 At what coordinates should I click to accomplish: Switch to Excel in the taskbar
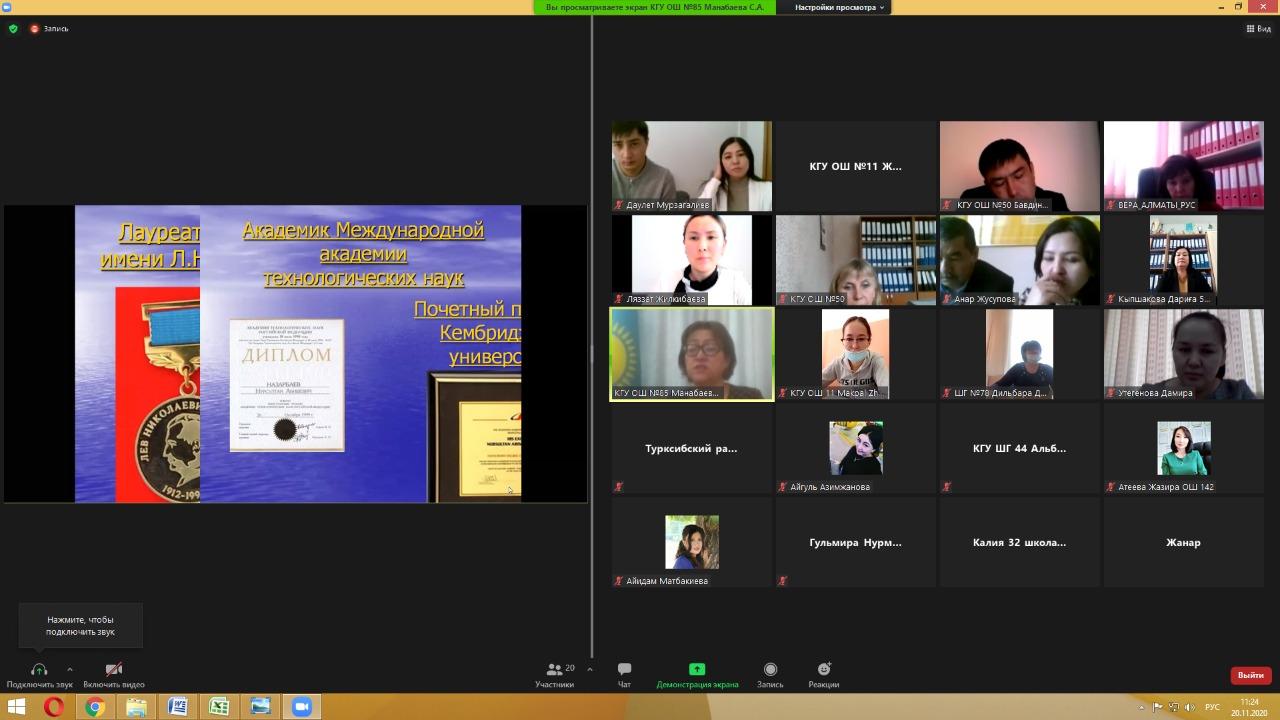click(x=219, y=707)
